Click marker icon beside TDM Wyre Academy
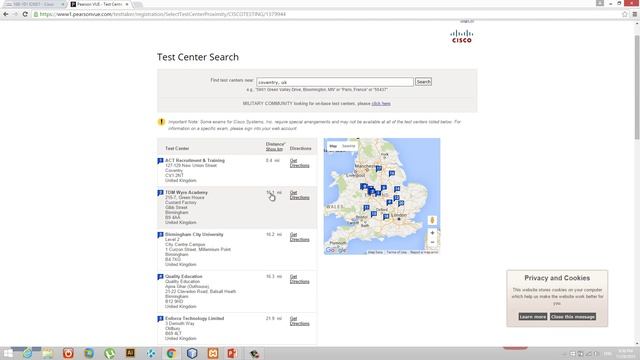This screenshot has width=640, height=360. pos(160,193)
